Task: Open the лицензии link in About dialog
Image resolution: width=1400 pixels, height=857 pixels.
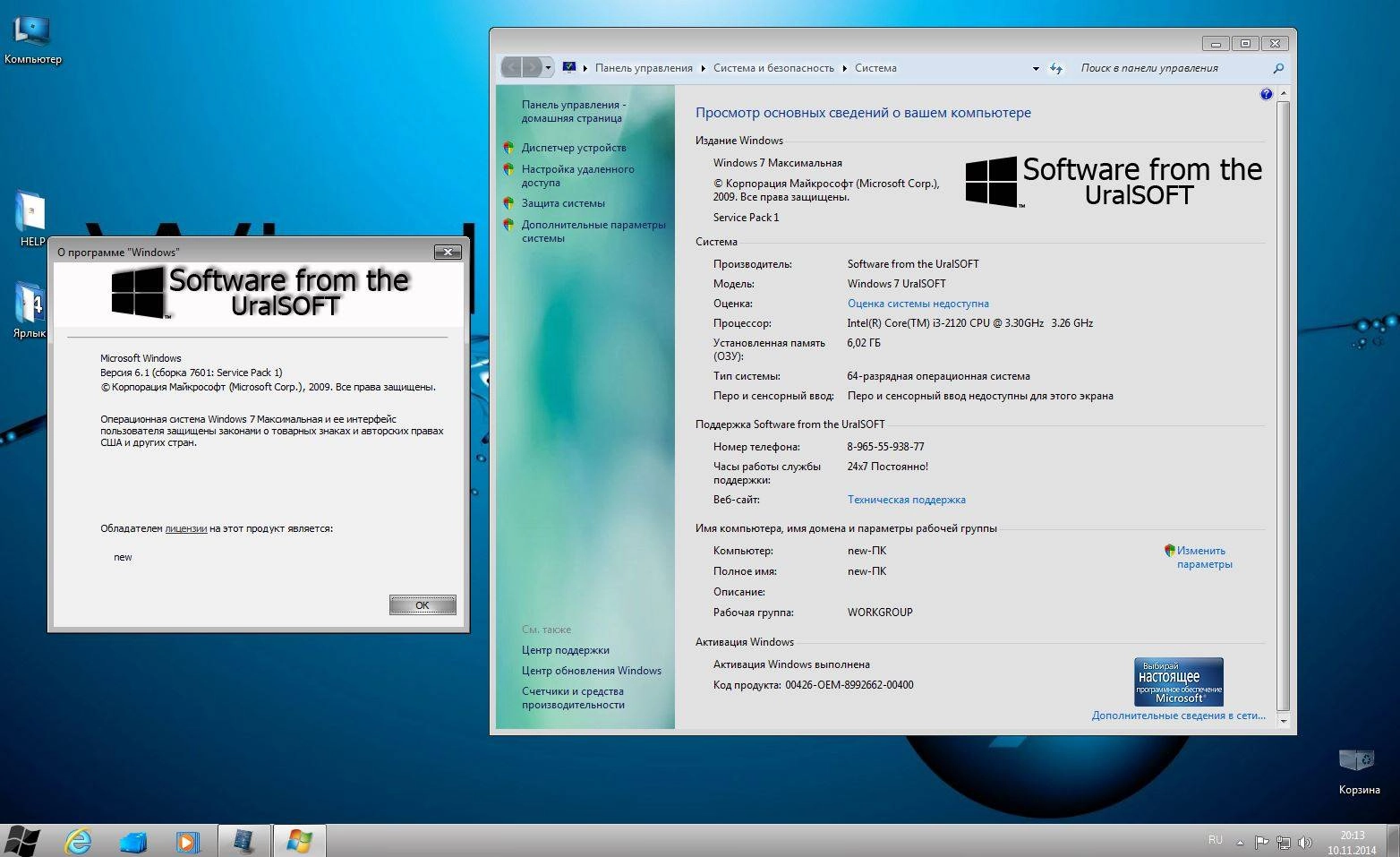Action: coord(186,528)
